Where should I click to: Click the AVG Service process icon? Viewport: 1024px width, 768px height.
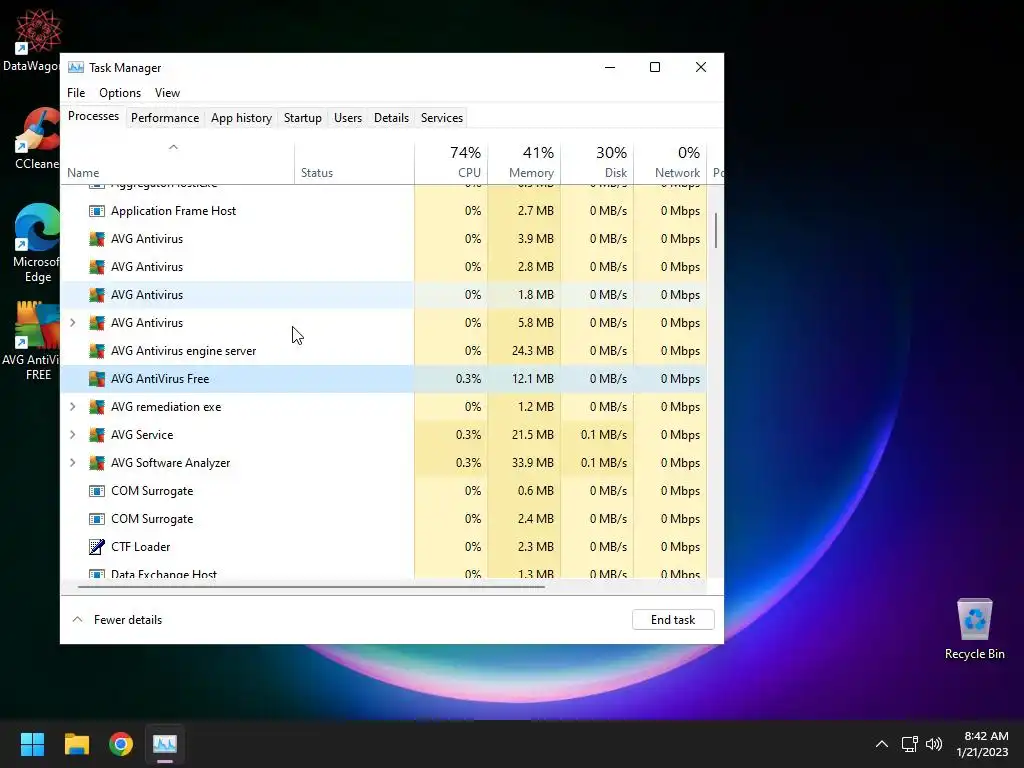(97, 435)
